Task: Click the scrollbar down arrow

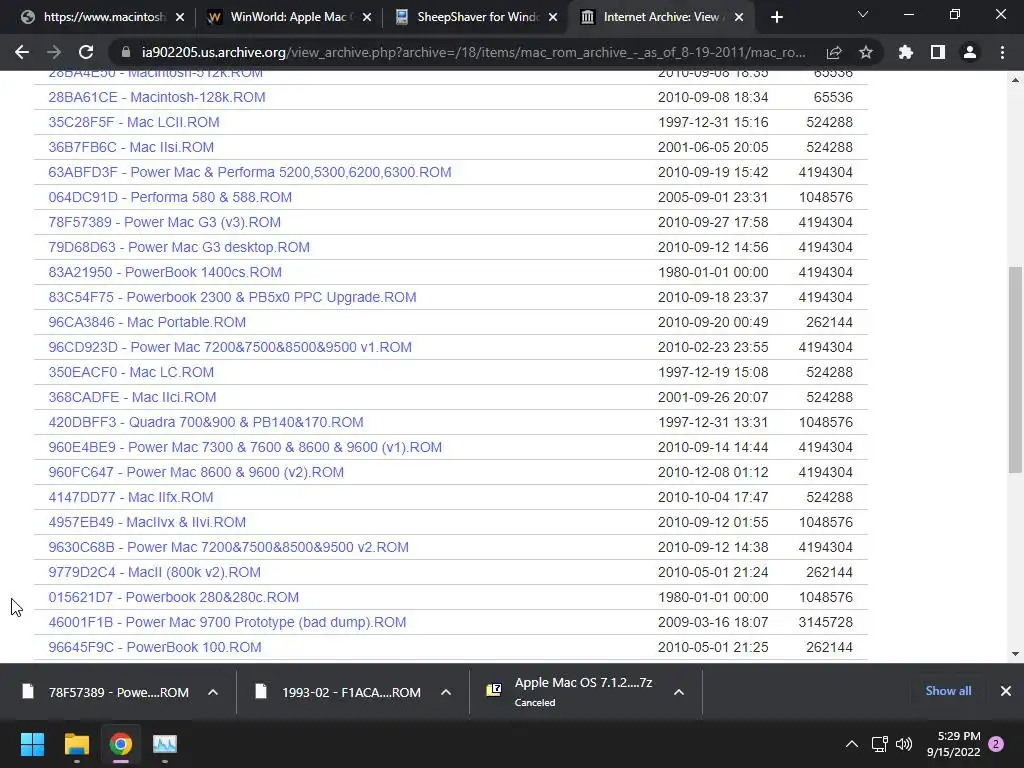Action: click(1015, 654)
